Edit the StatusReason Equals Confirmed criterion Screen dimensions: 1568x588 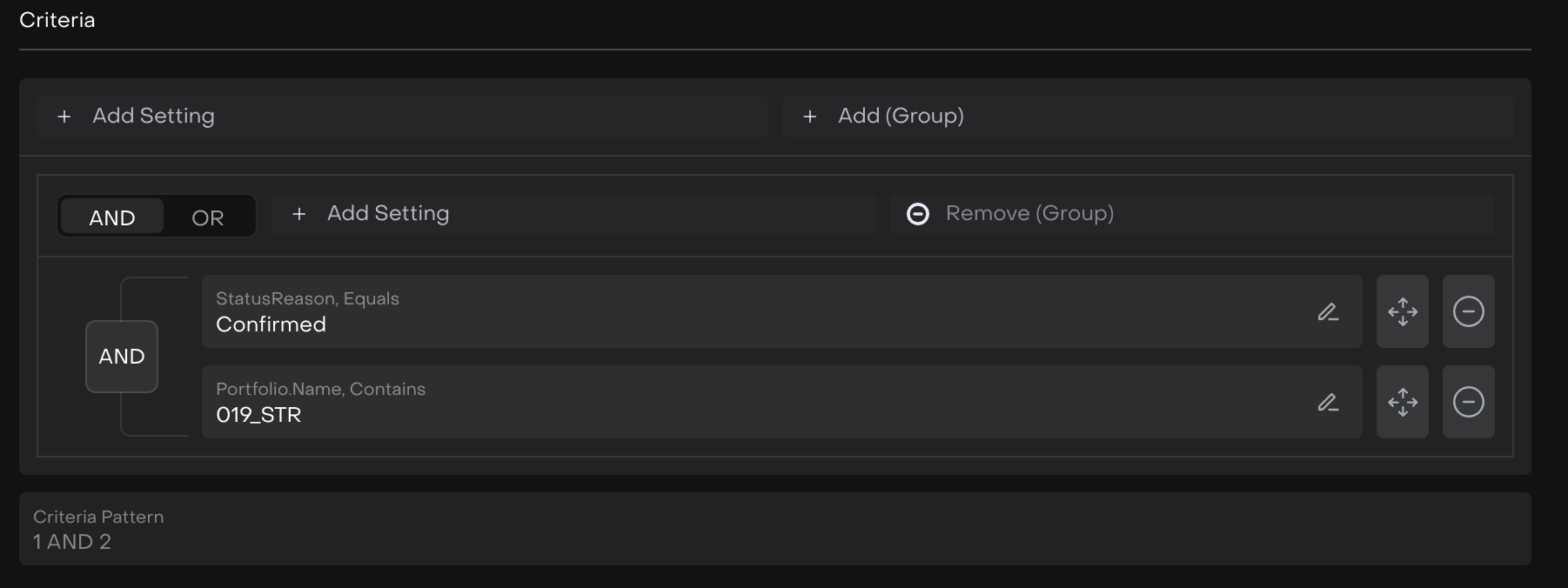[1327, 312]
